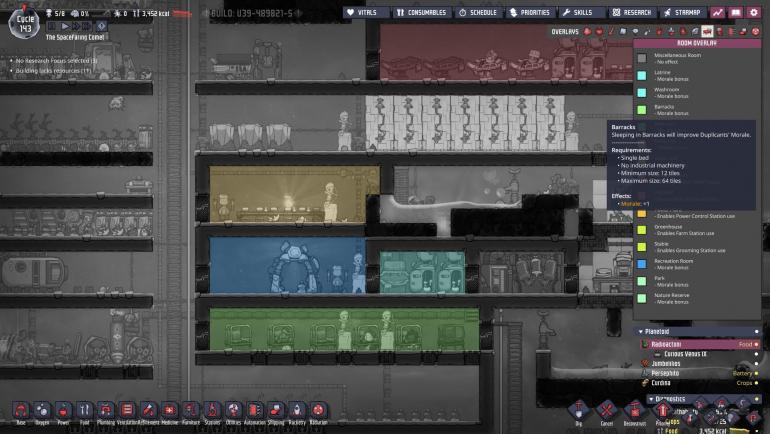Open the gear options menu
Image resolution: width=770 pixels, height=434 pixels.
click(x=753, y=12)
